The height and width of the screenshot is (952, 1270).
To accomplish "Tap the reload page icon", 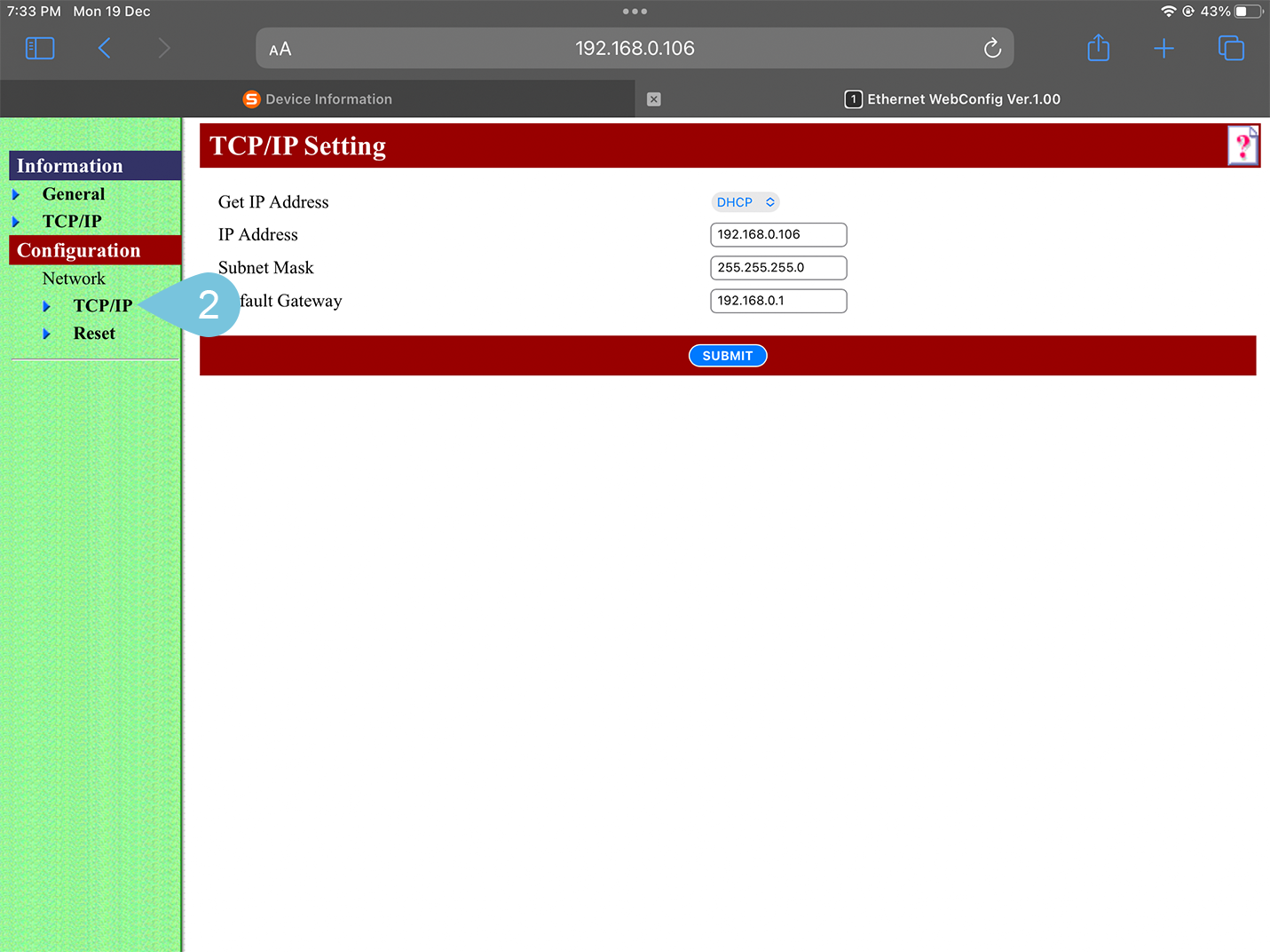I will tap(992, 48).
